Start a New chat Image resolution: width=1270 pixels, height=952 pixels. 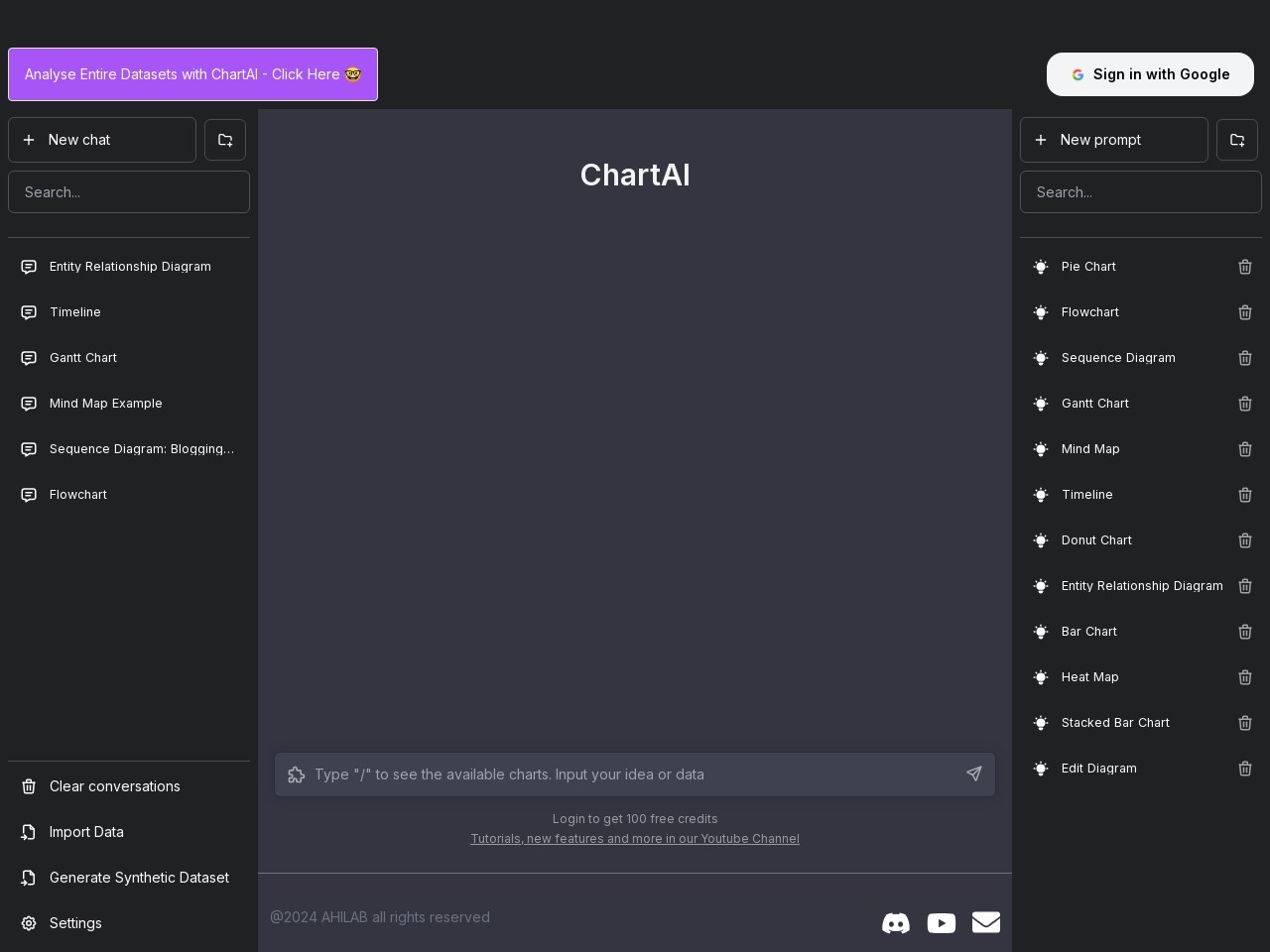point(102,140)
